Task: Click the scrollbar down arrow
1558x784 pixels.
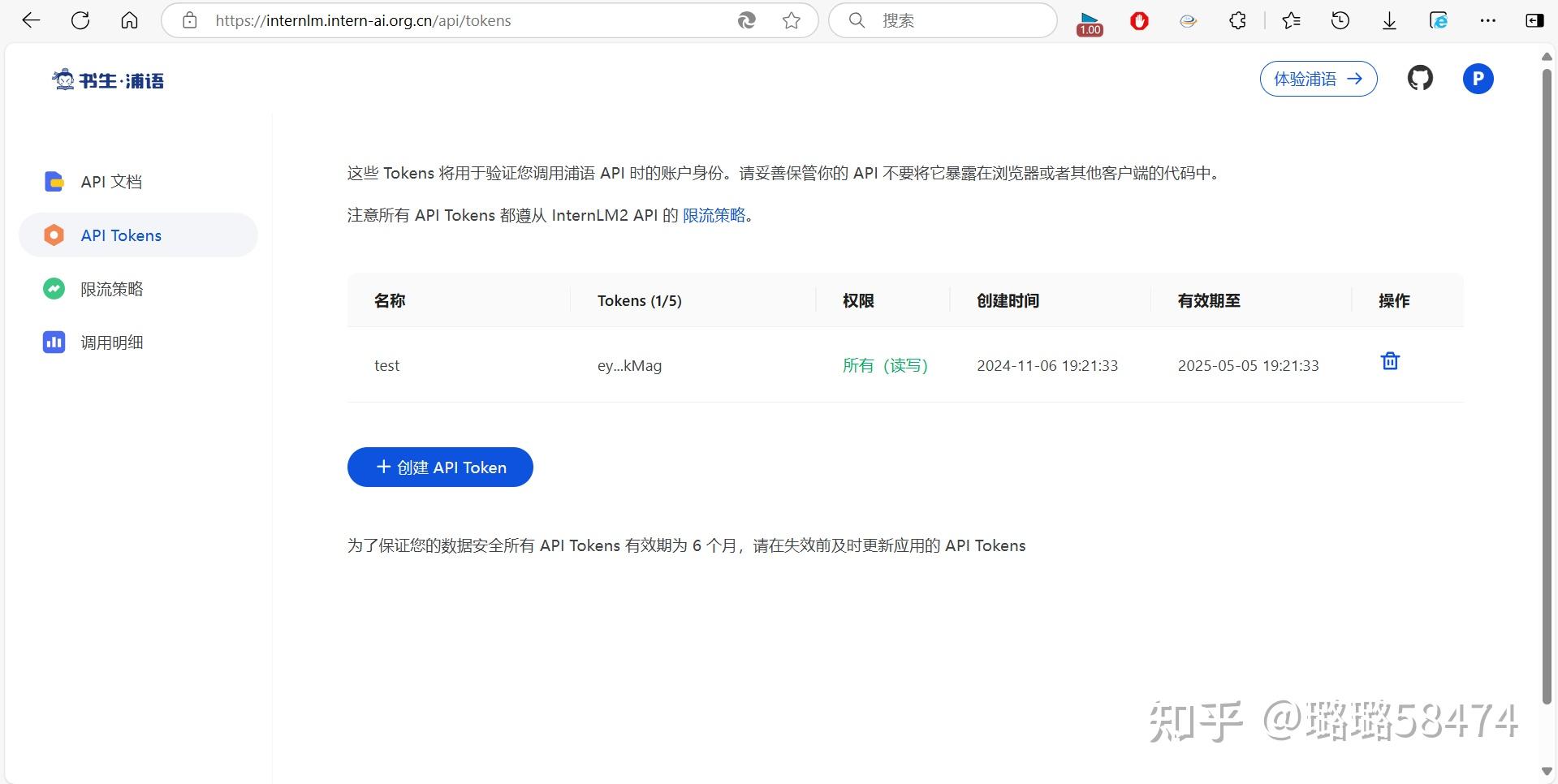Action: click(1547, 772)
